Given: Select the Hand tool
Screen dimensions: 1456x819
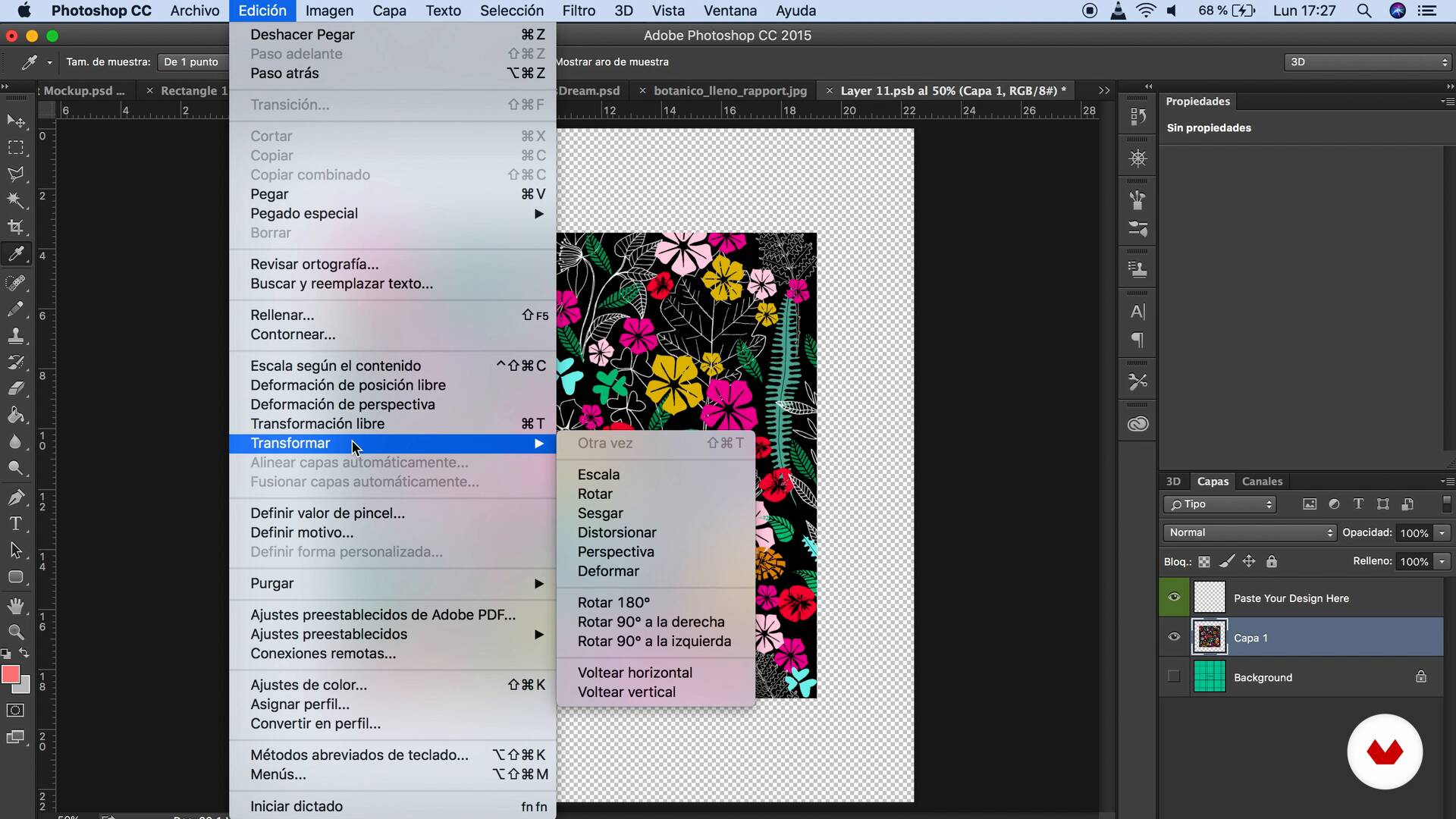Looking at the screenshot, I should 16,606.
